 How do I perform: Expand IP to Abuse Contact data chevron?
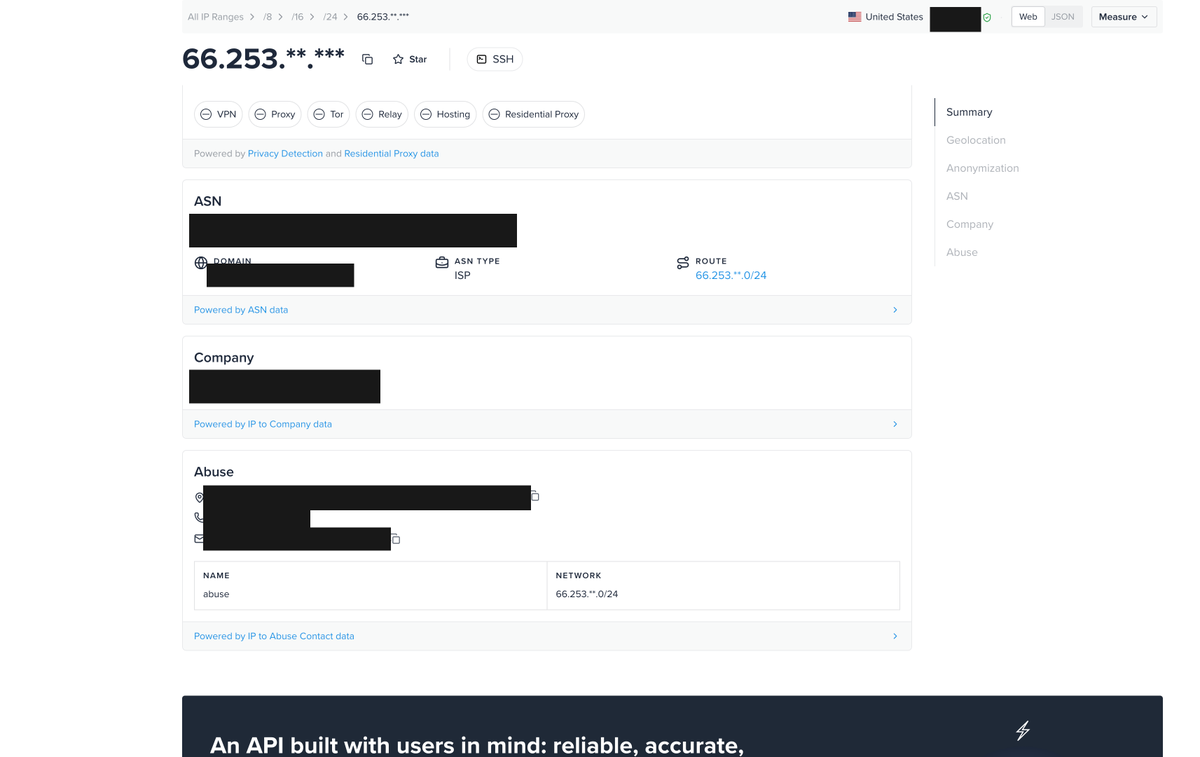[895, 636]
